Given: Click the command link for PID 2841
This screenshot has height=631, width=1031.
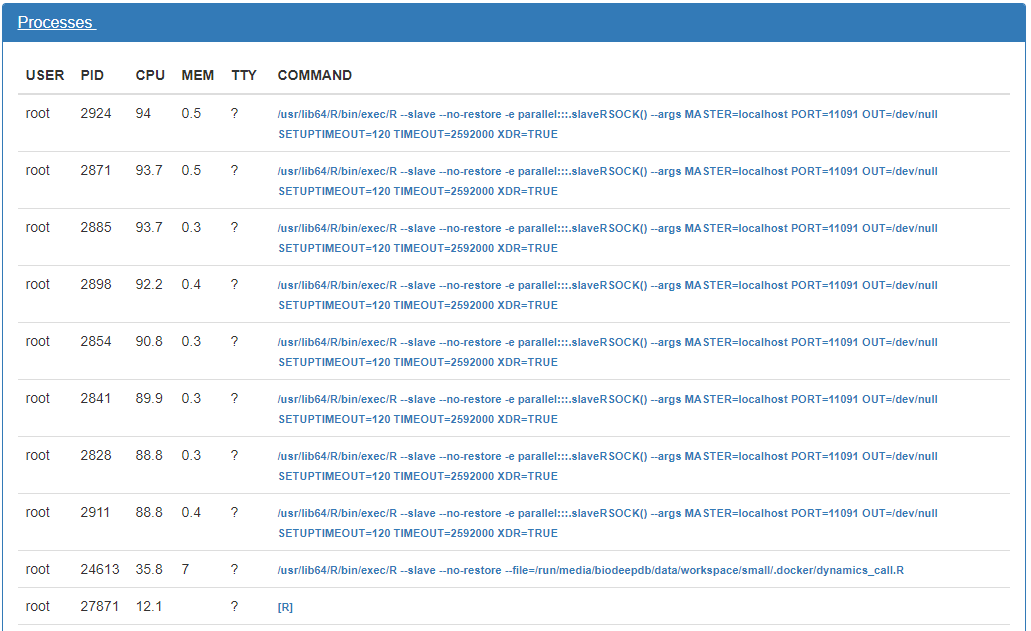Looking at the screenshot, I should click(x=607, y=400).
